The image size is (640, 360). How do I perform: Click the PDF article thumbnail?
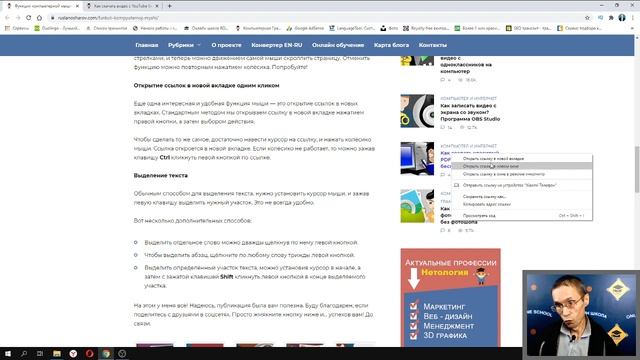tap(417, 158)
